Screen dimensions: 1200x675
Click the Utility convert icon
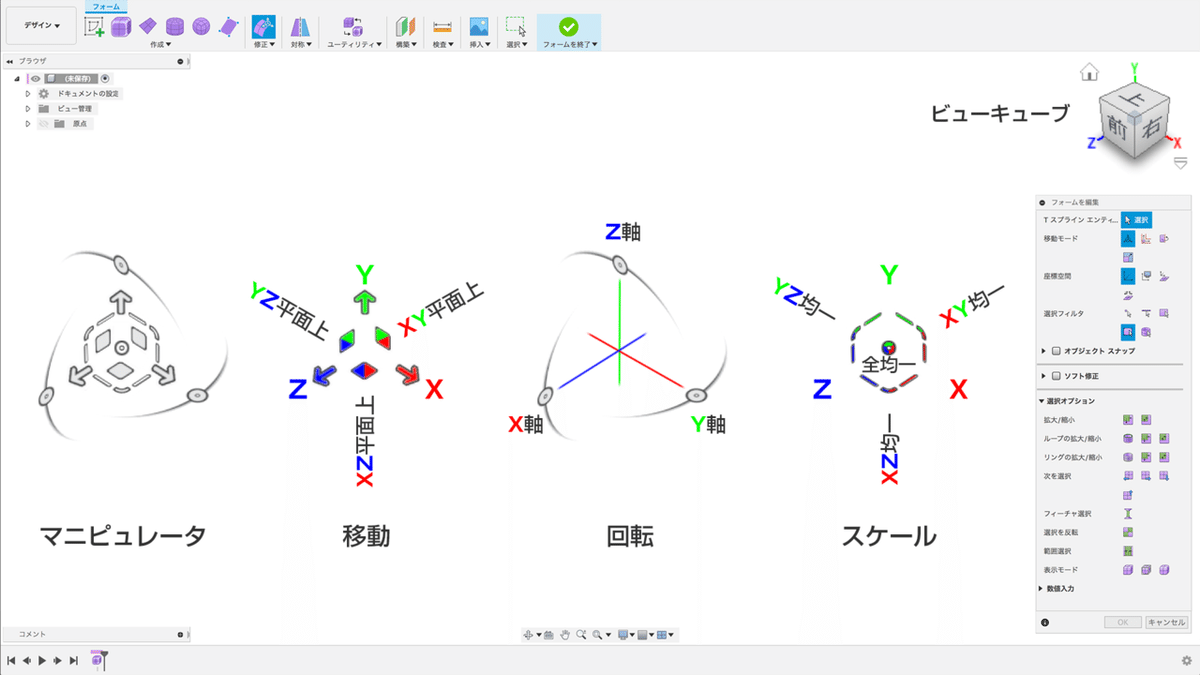[353, 27]
